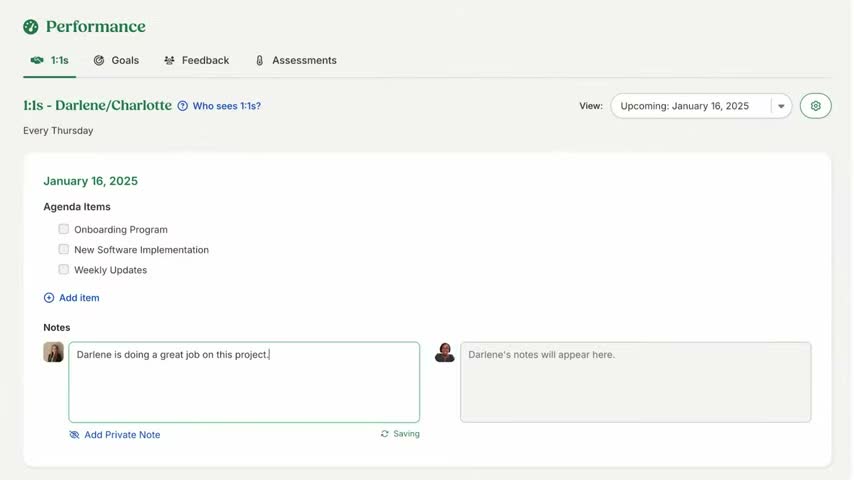Click the Saving status text
This screenshot has width=854, height=480.
pyautogui.click(x=406, y=434)
